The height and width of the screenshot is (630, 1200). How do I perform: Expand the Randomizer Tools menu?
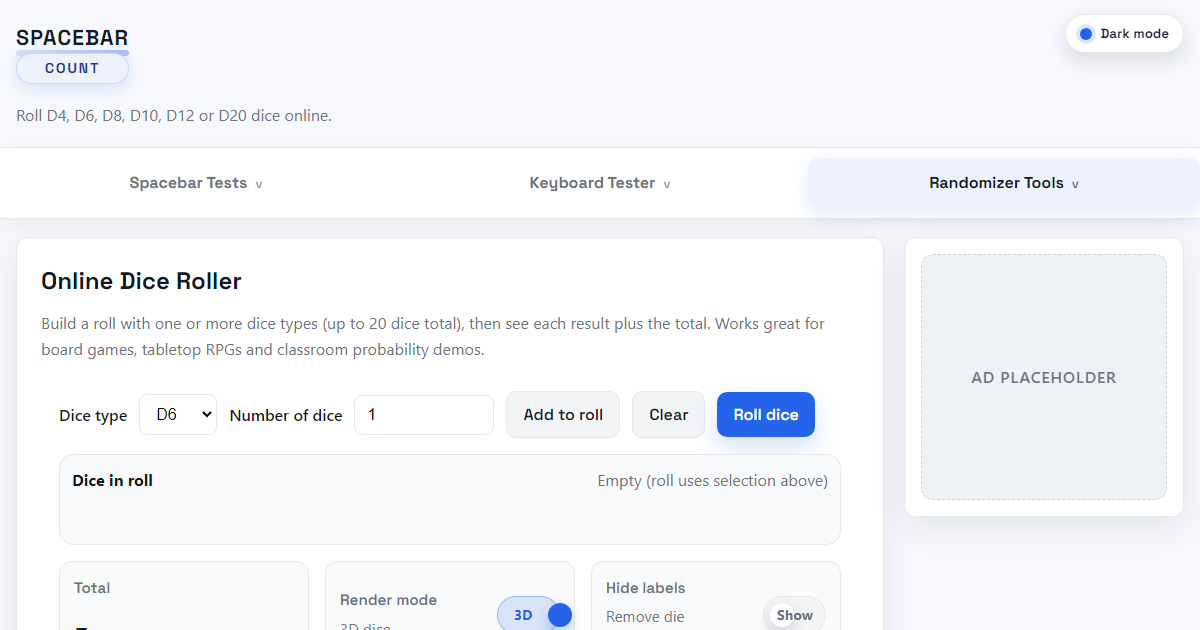point(1004,184)
